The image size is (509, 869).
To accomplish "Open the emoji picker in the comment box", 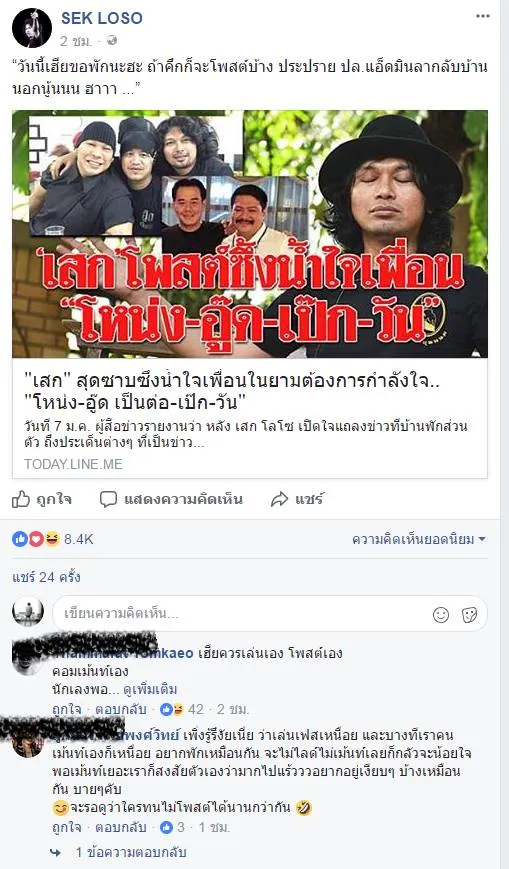I will pyautogui.click(x=441, y=614).
